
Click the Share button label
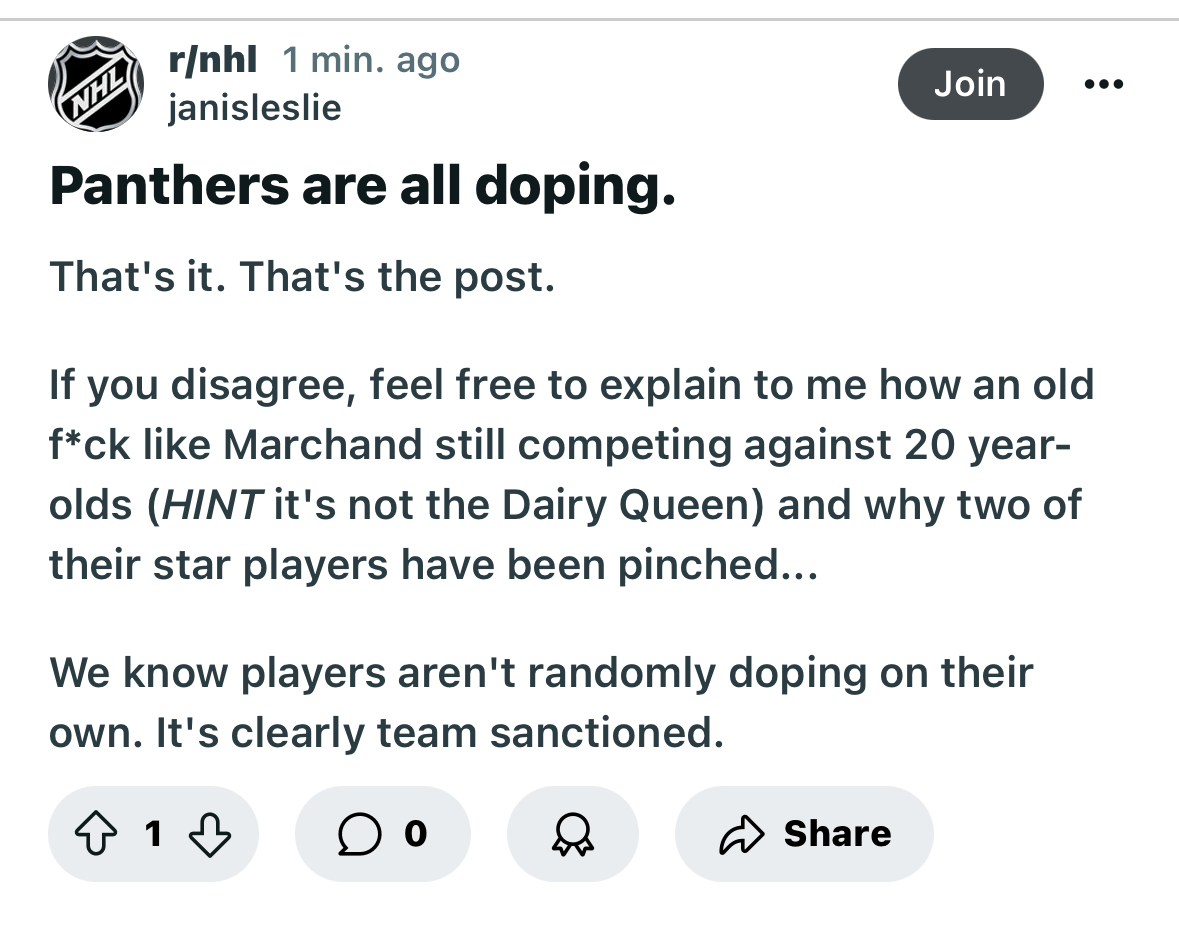(x=838, y=834)
